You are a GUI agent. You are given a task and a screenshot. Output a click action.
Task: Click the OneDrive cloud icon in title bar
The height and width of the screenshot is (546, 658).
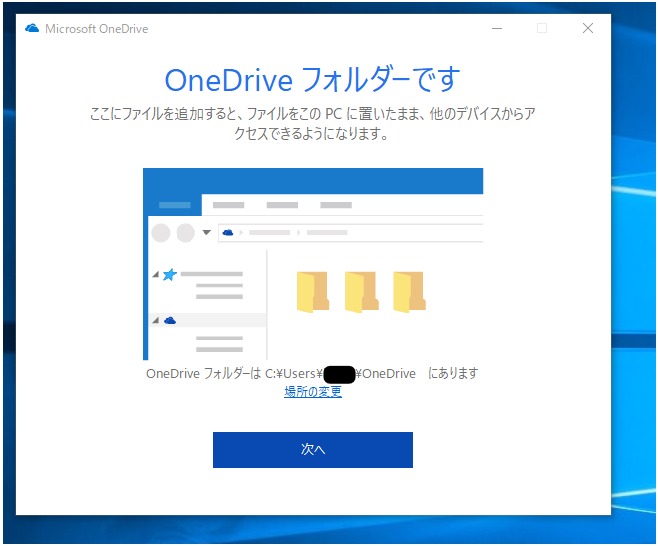point(32,29)
